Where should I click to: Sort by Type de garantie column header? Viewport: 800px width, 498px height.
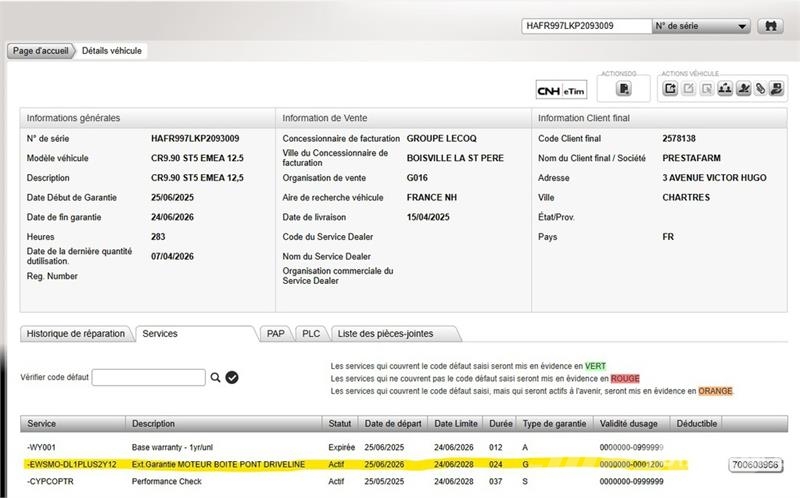[555, 424]
